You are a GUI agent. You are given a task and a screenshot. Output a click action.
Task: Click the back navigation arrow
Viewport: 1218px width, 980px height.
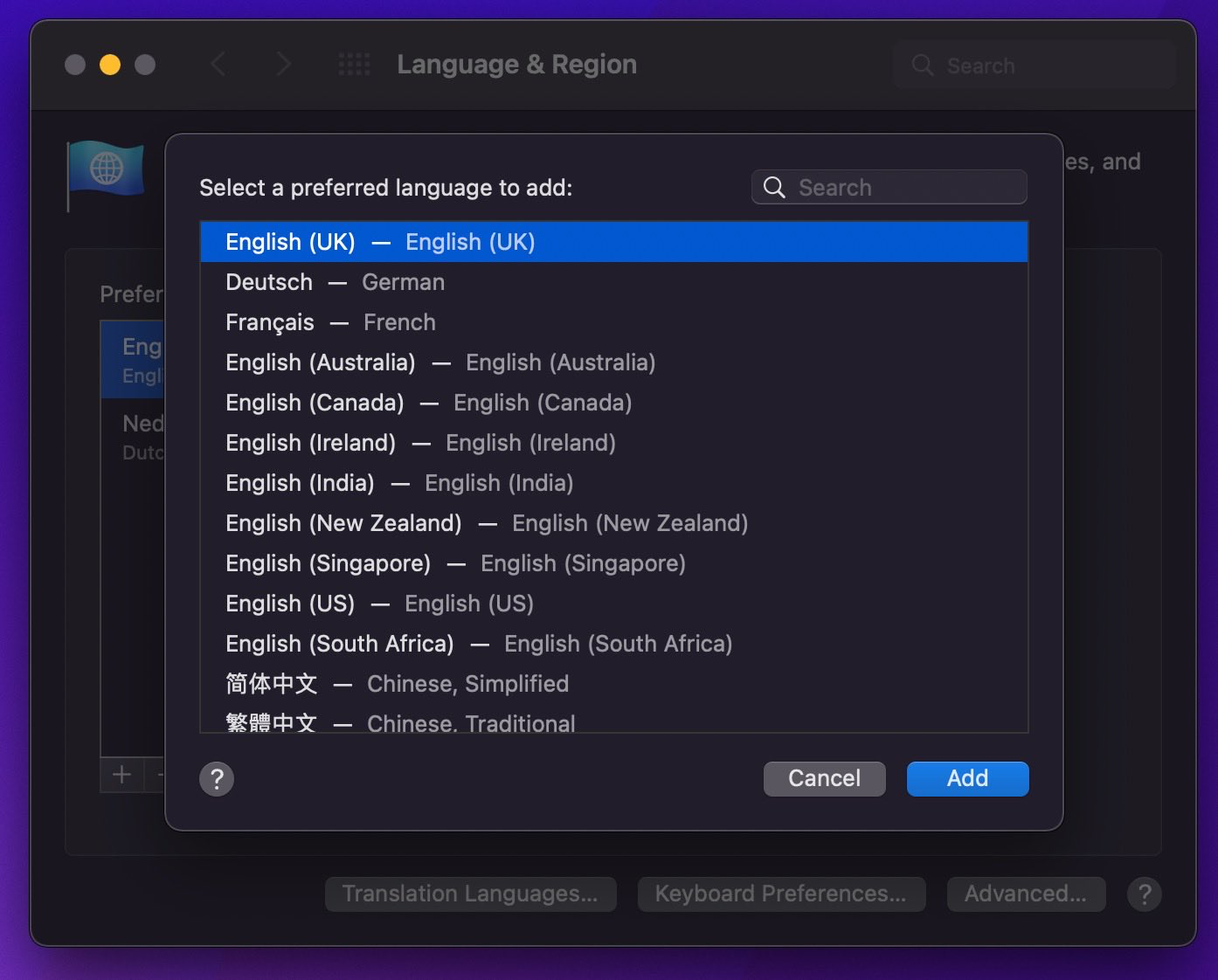tap(218, 65)
